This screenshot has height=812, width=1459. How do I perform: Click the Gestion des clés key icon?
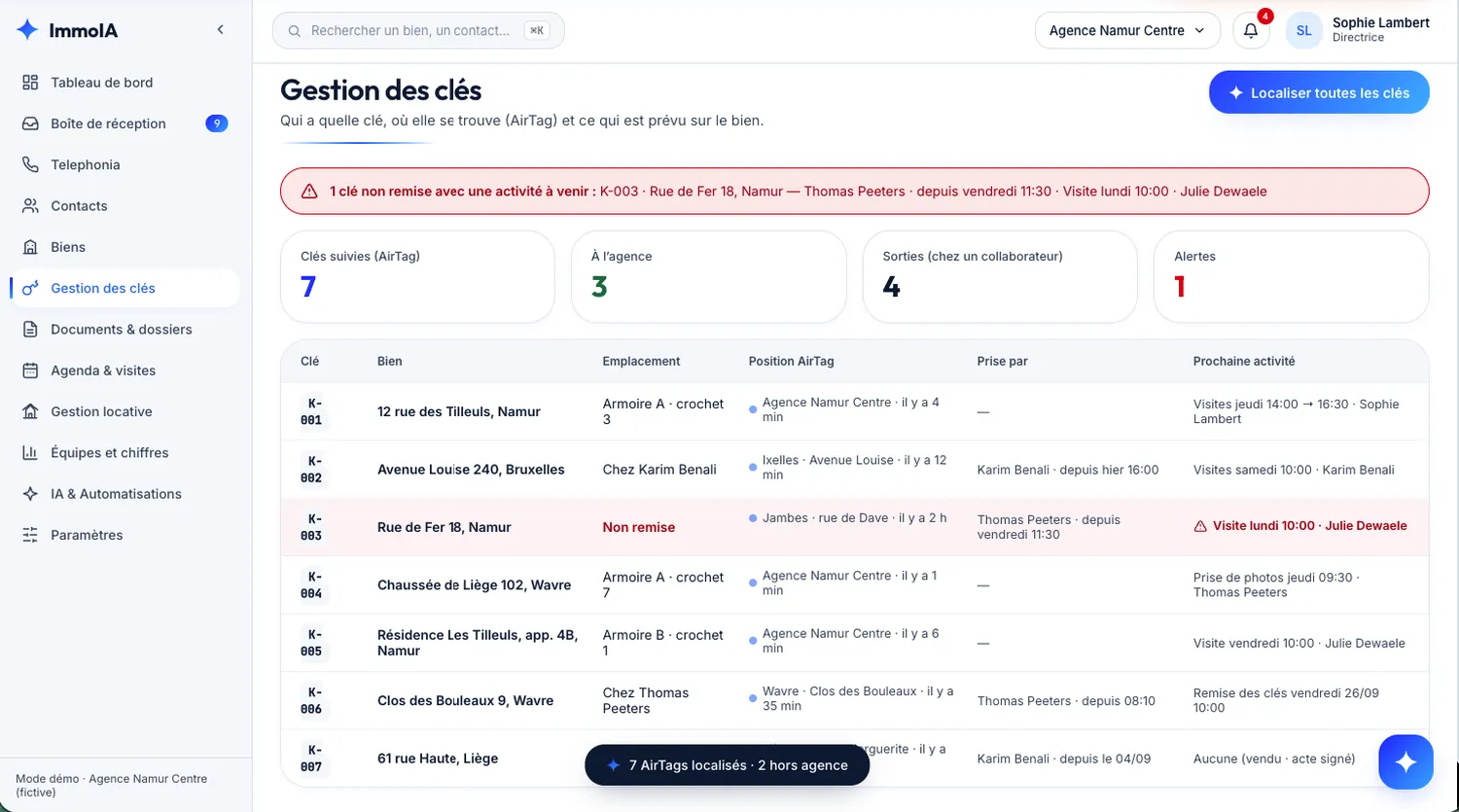[31, 288]
